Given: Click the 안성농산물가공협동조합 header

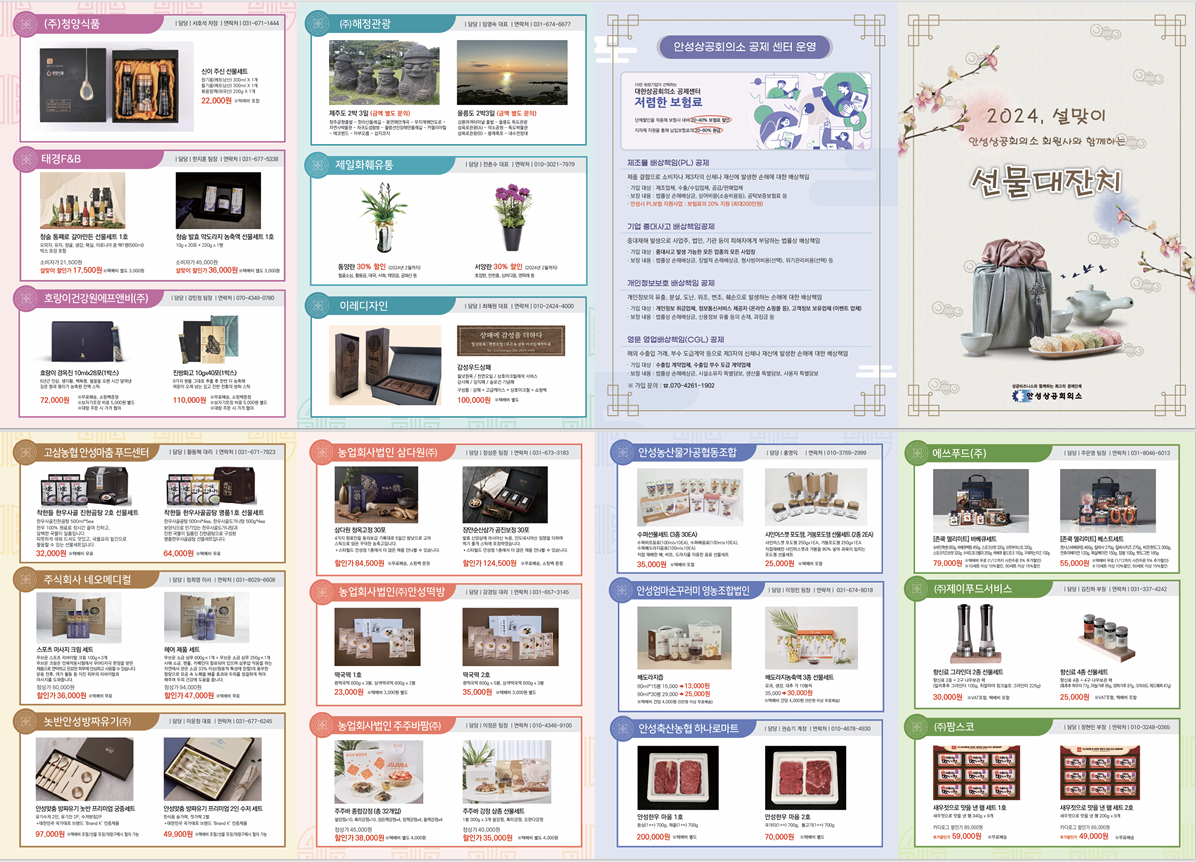Looking at the screenshot, I should (x=687, y=452).
